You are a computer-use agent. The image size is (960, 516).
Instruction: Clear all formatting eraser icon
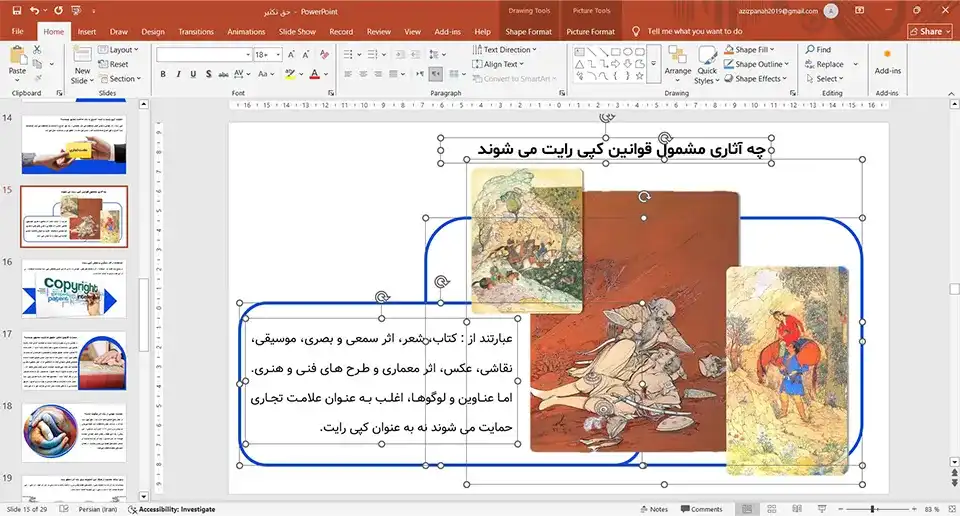pos(324,54)
